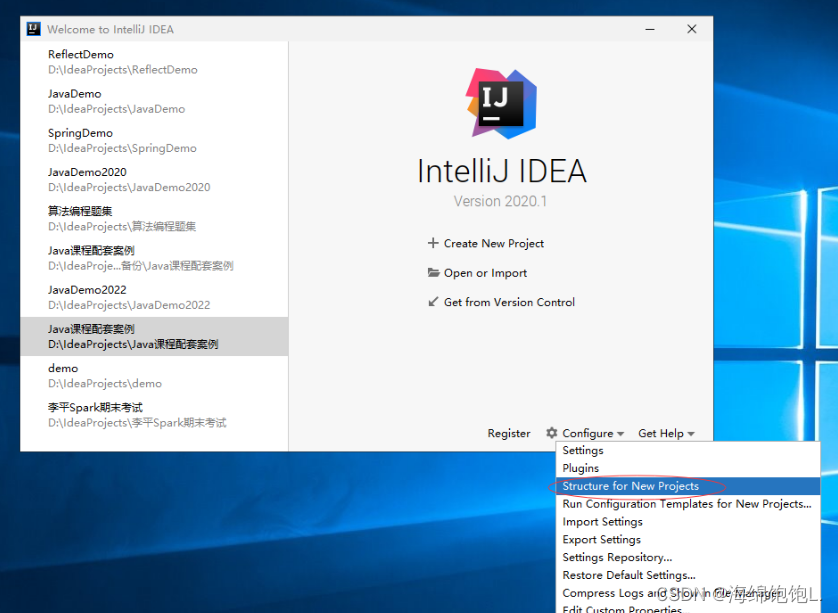838x613 pixels.
Task: Open the JavaDemo2022 recent project
Action: tap(154, 297)
